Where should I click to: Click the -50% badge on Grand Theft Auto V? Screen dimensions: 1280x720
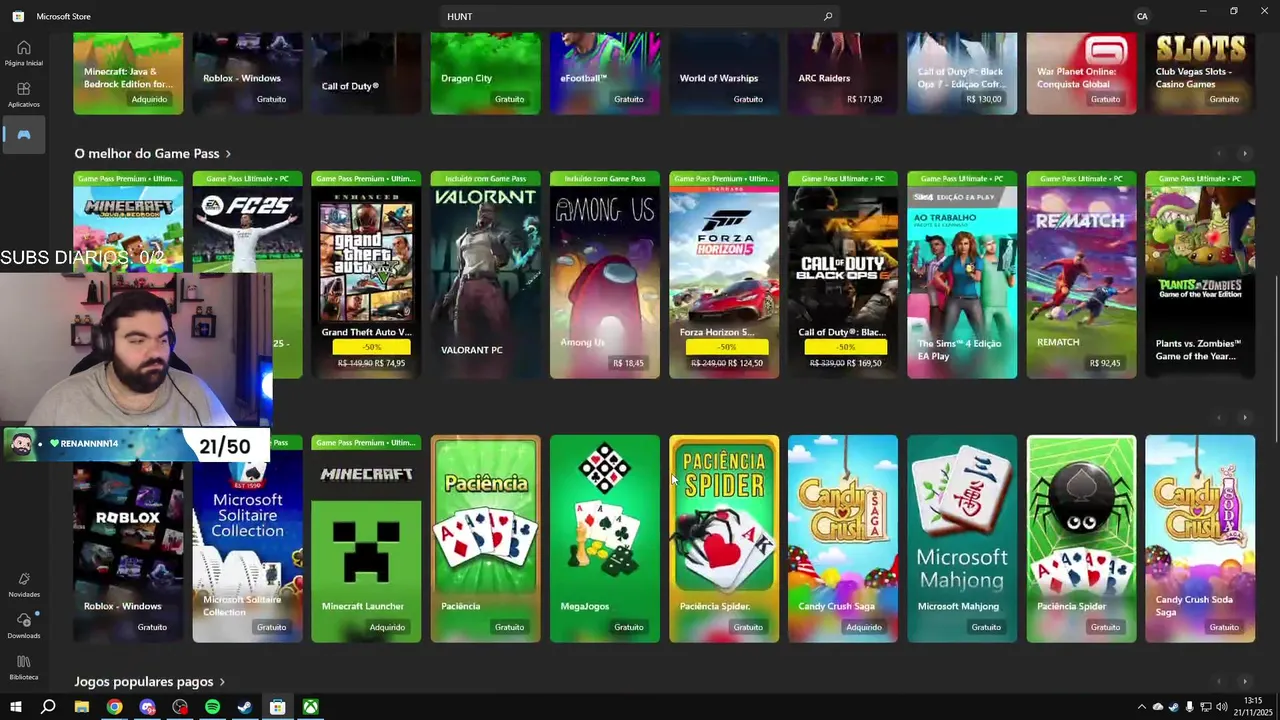point(372,347)
